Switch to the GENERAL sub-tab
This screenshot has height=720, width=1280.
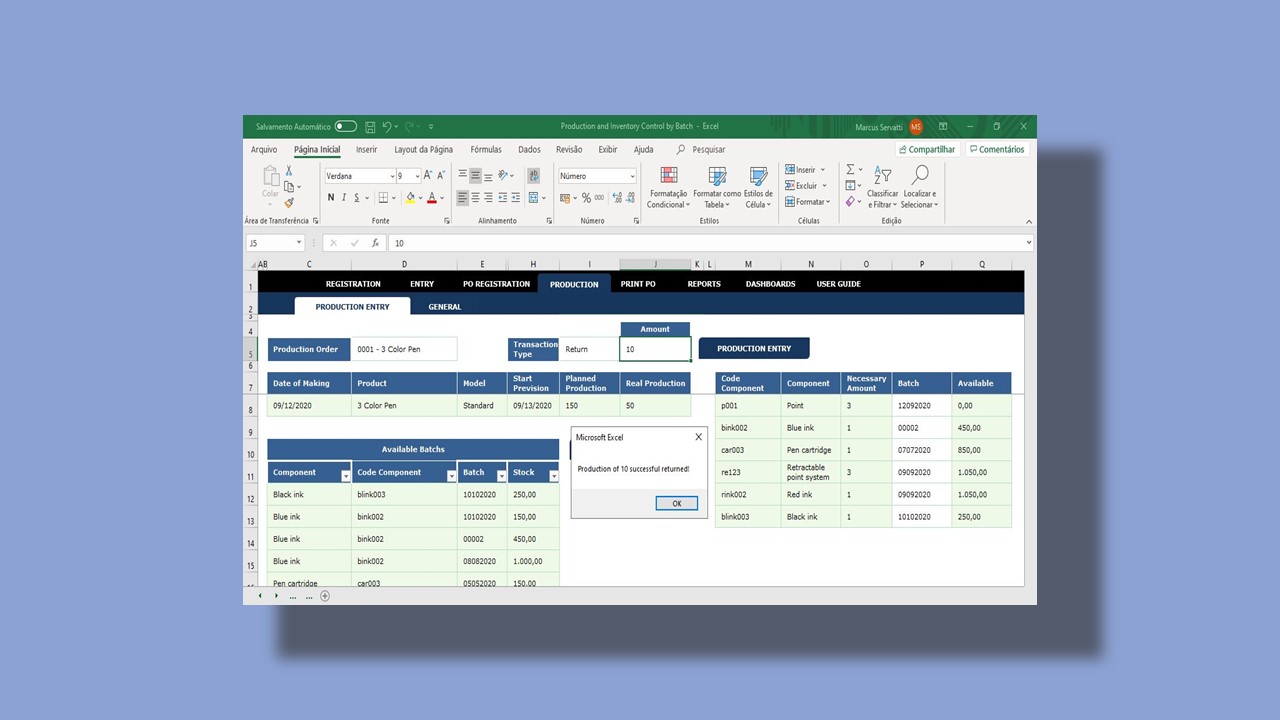[x=445, y=307]
